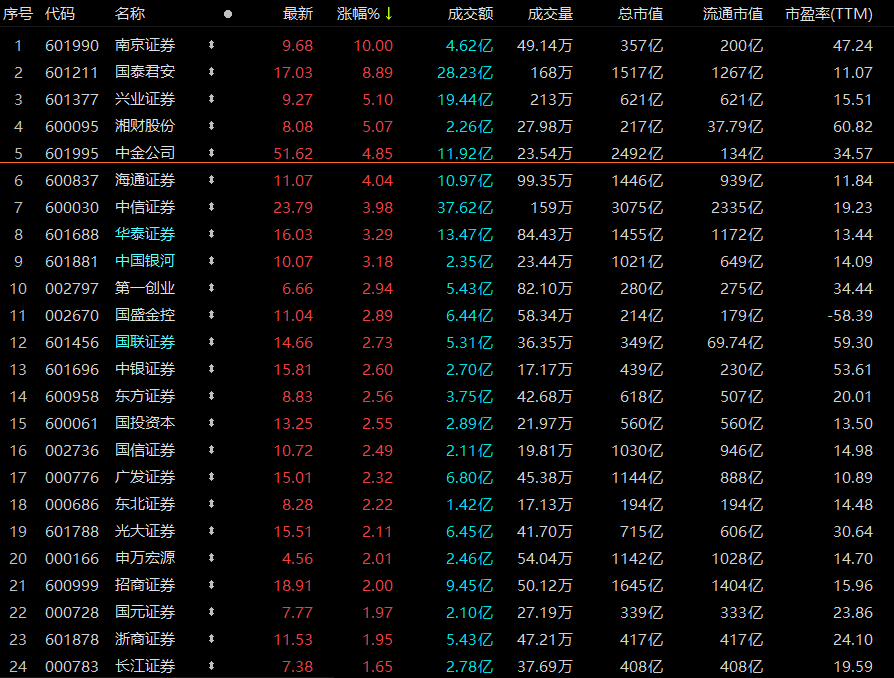Open stock code 000783
Screen dimensions: 894x678
tap(72, 667)
